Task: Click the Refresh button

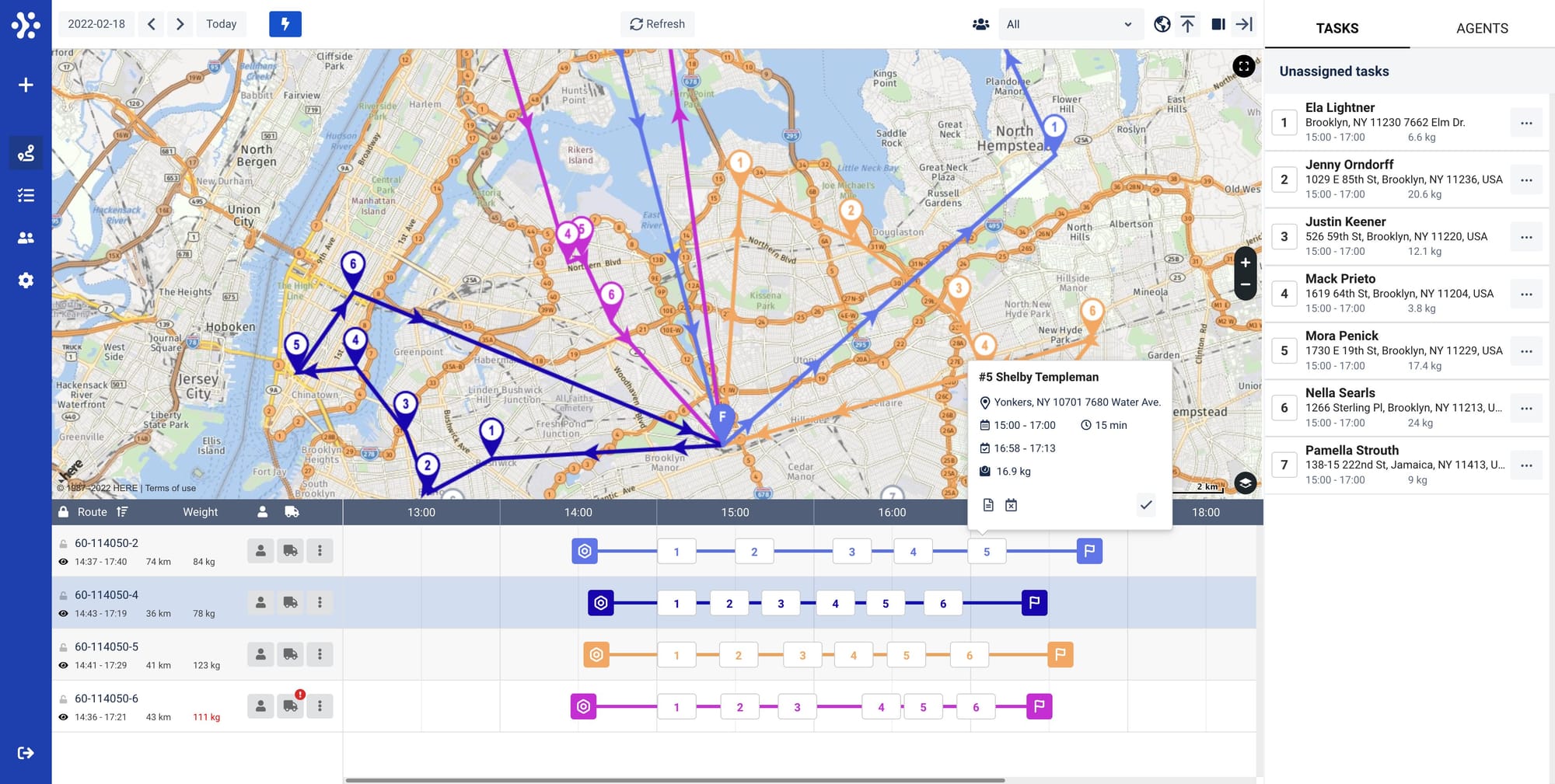Action: (x=657, y=24)
